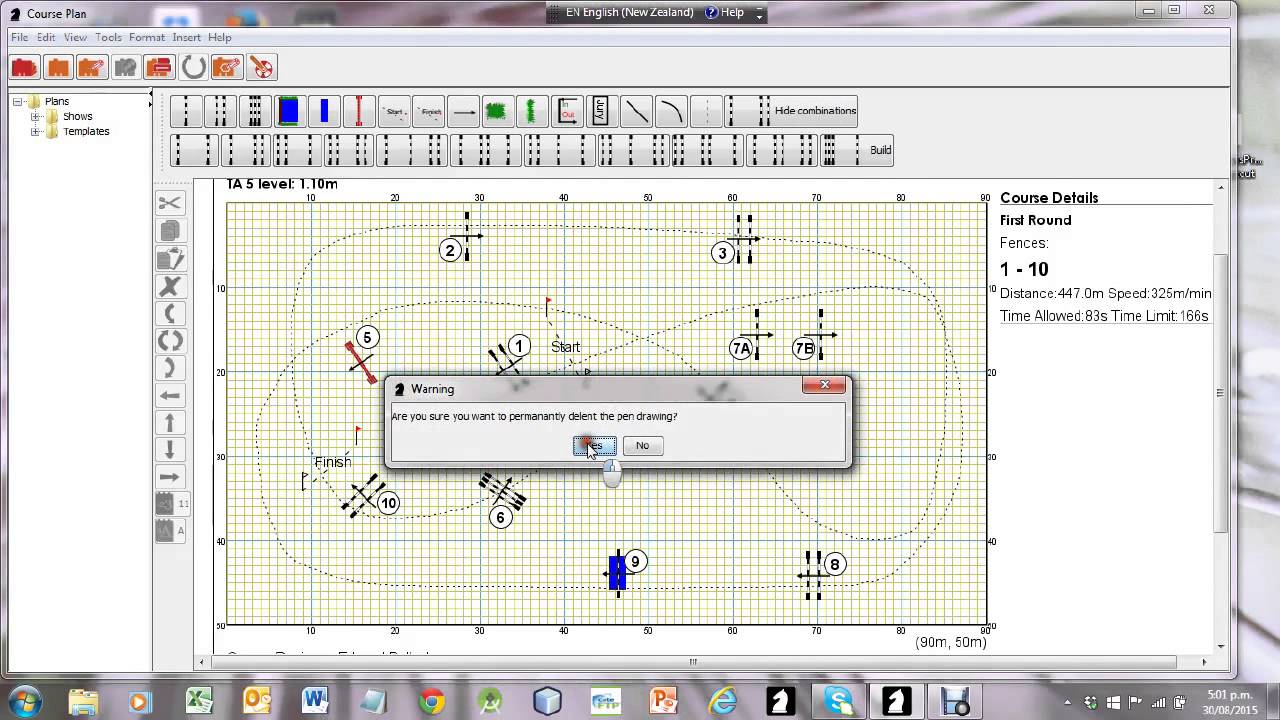Select the Shows tree item

click(x=78, y=117)
